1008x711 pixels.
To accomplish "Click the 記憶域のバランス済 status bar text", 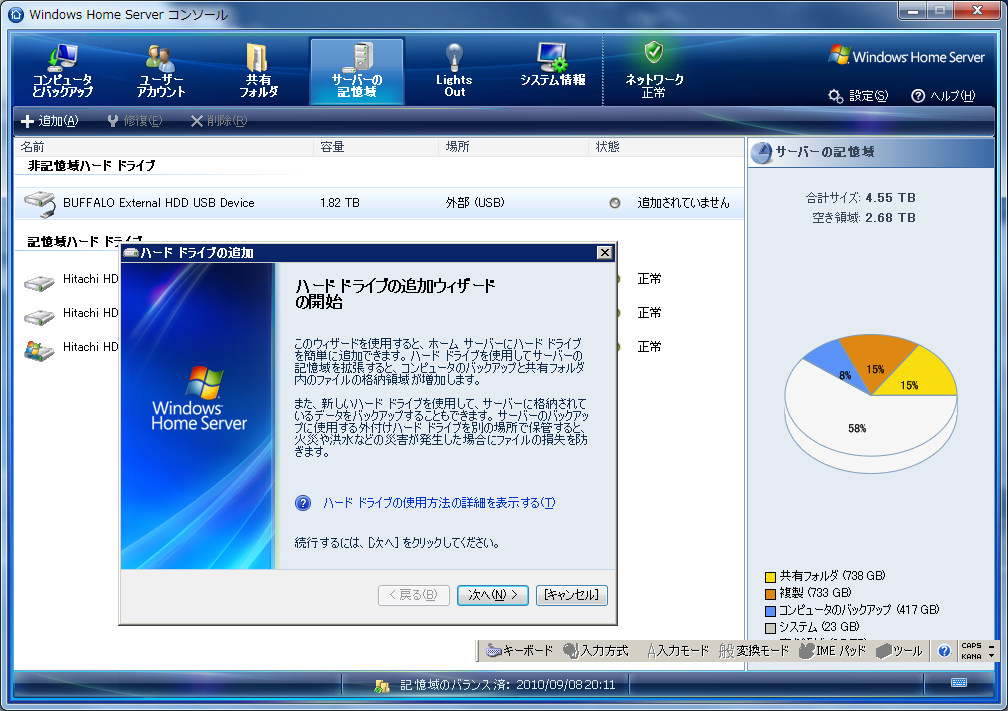I will (507, 685).
